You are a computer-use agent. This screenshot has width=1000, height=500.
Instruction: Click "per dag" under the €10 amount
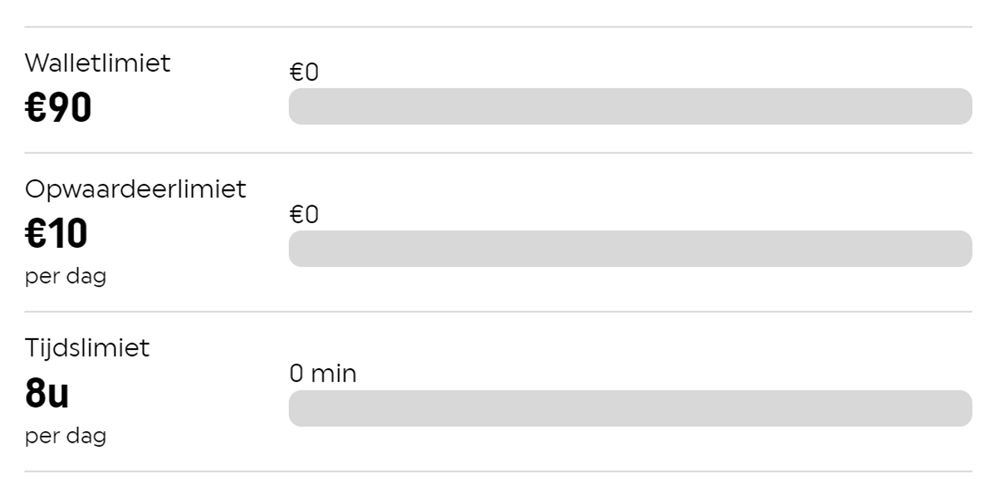(65, 276)
